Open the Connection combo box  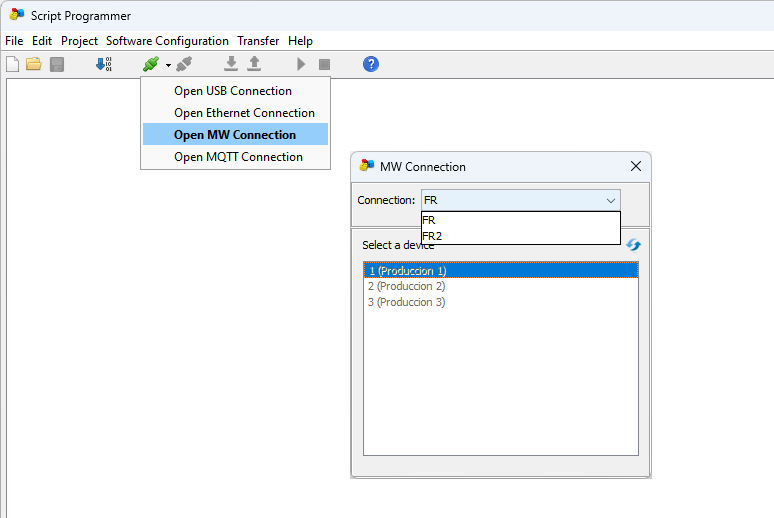tap(520, 200)
